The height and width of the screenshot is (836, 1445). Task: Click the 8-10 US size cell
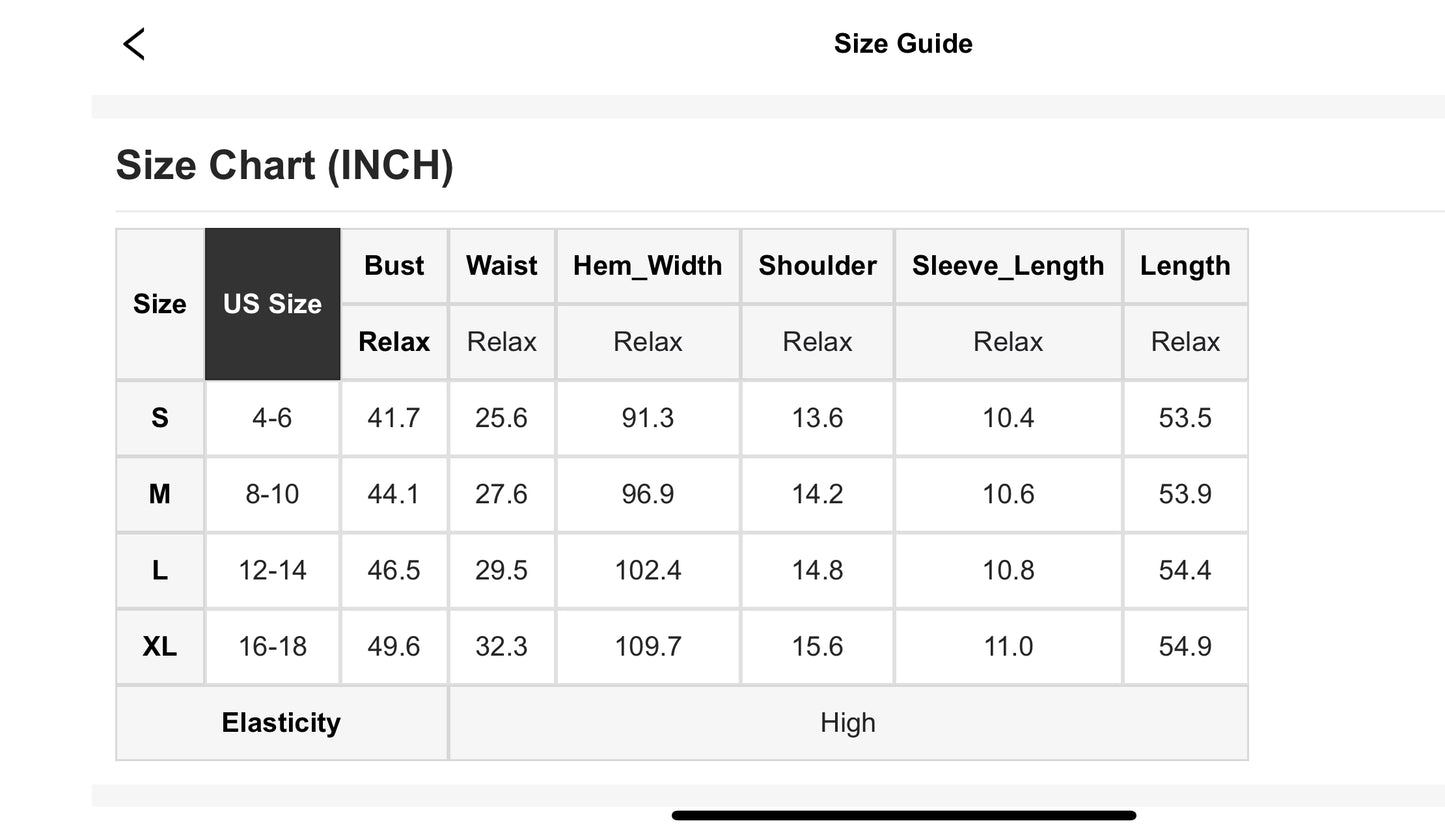point(272,494)
